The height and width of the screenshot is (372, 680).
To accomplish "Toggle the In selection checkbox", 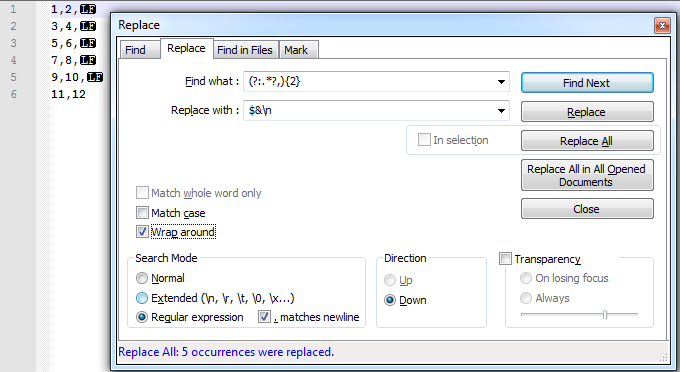I will [424, 140].
